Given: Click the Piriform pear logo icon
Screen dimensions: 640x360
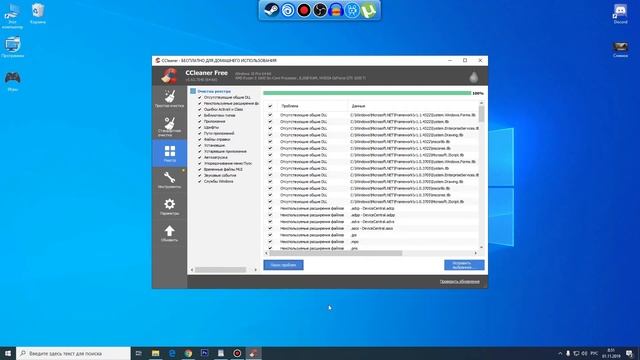Looking at the screenshot, I should pos(473,77).
